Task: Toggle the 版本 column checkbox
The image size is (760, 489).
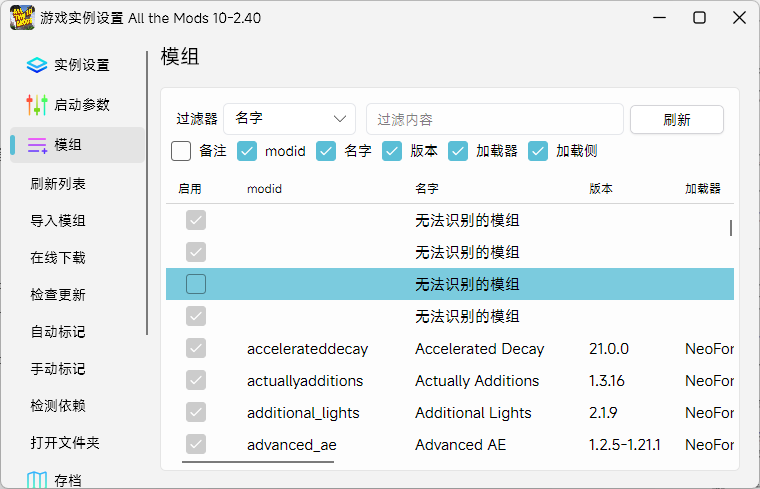Action: point(392,151)
